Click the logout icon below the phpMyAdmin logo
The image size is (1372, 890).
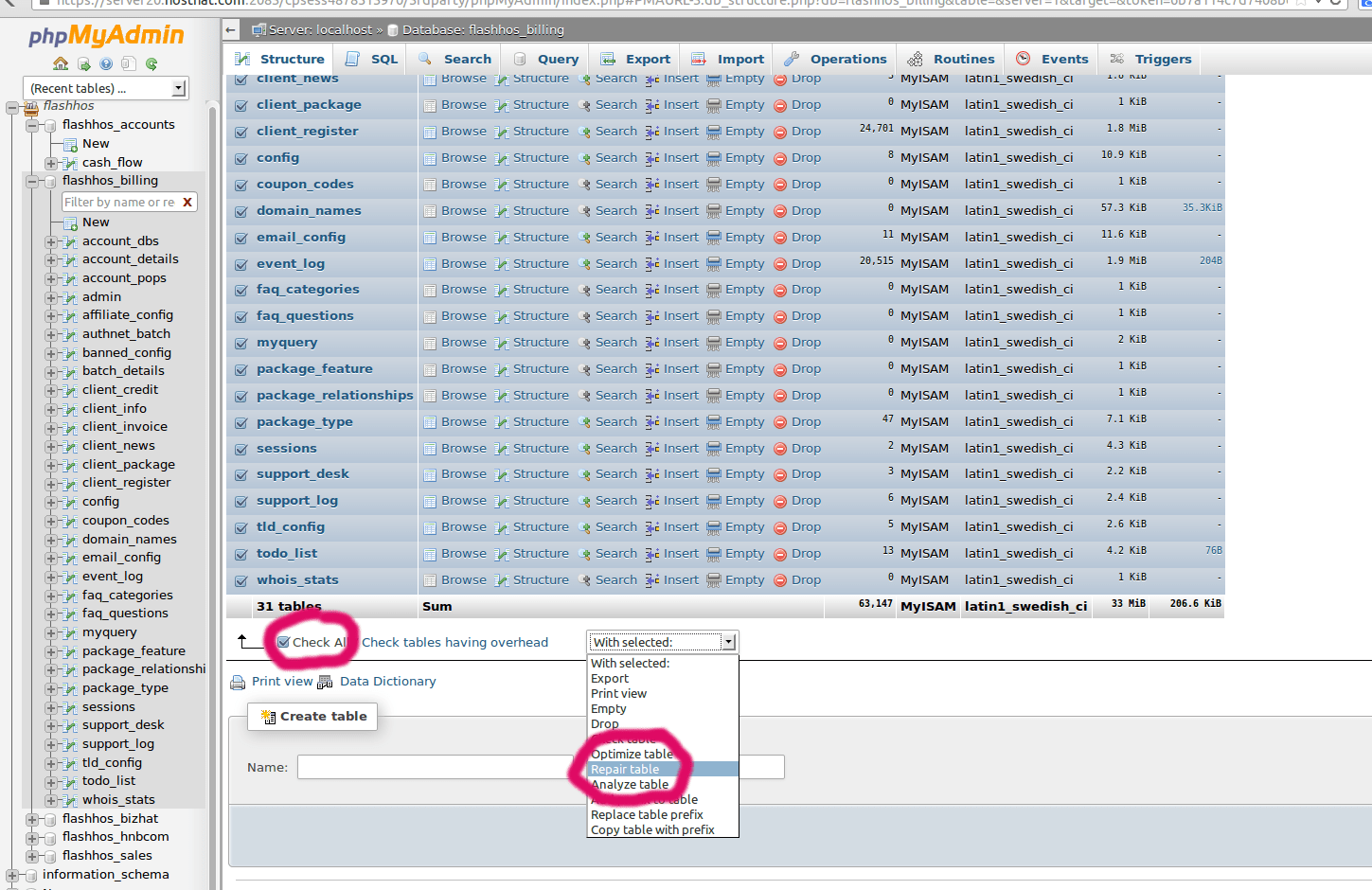click(x=84, y=63)
